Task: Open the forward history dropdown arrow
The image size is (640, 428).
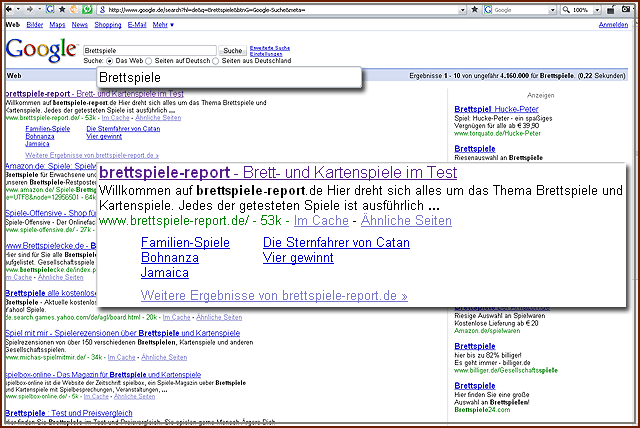Action: coord(39,9)
